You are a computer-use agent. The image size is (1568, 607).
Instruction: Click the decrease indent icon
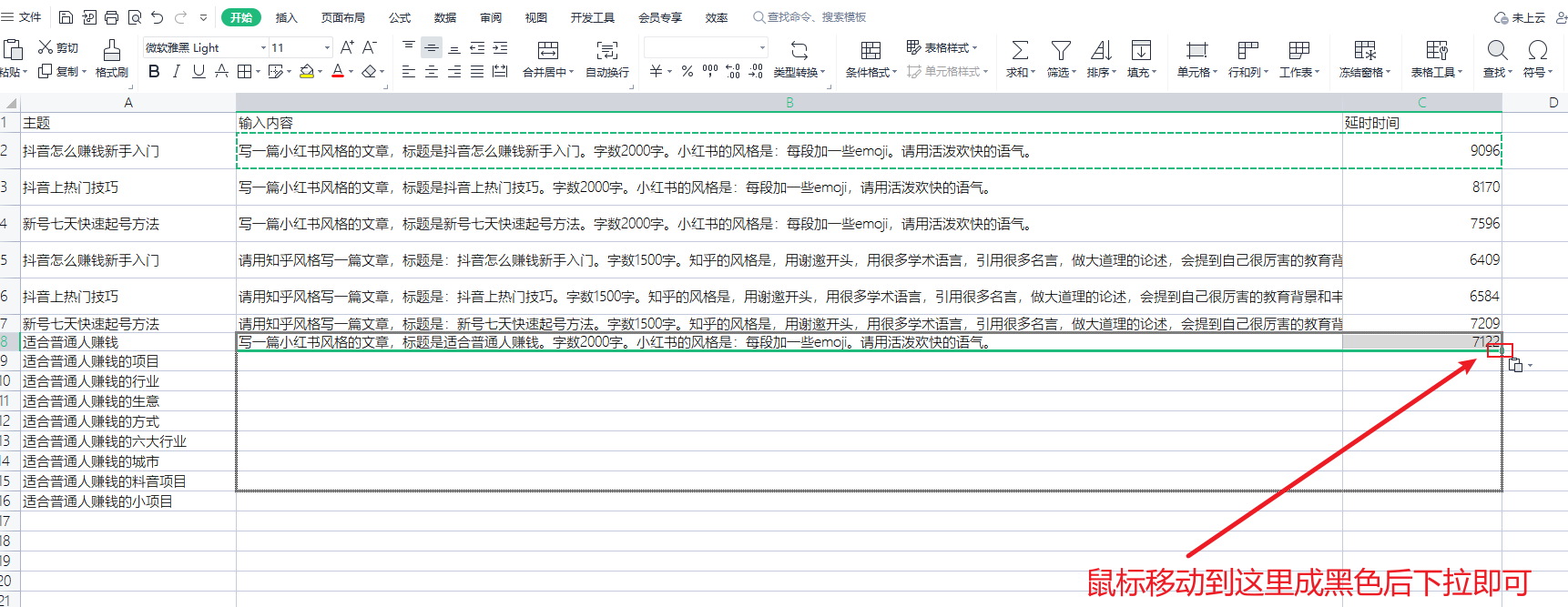477,47
